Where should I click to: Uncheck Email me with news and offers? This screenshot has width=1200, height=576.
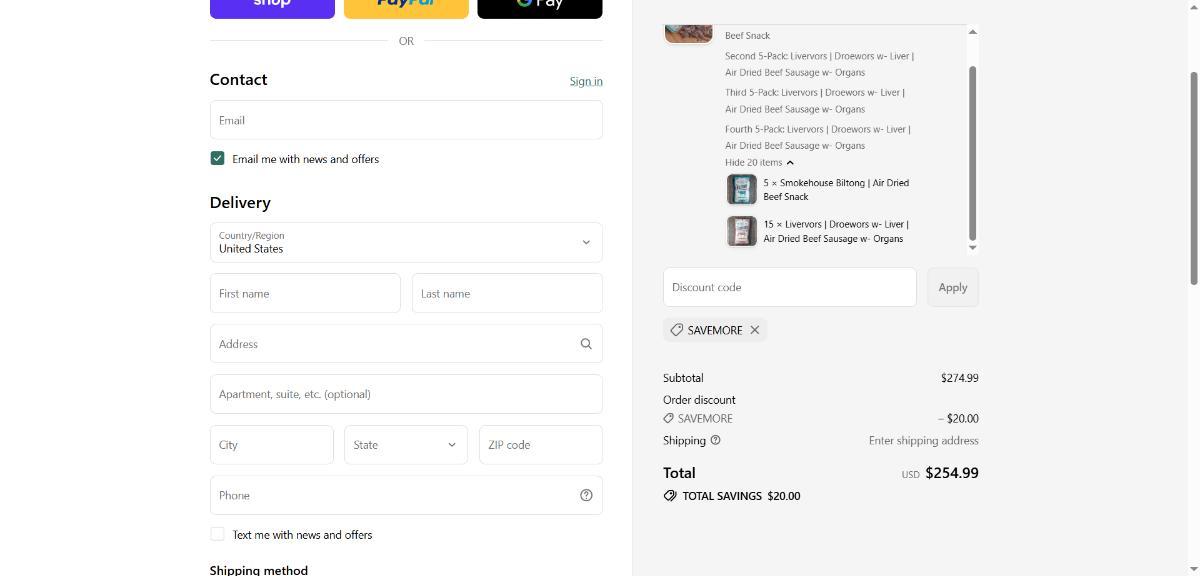click(x=217, y=158)
